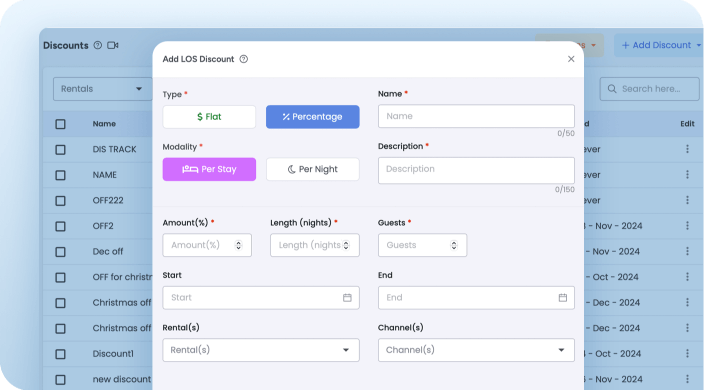Click the OFF222 row name

pos(108,200)
